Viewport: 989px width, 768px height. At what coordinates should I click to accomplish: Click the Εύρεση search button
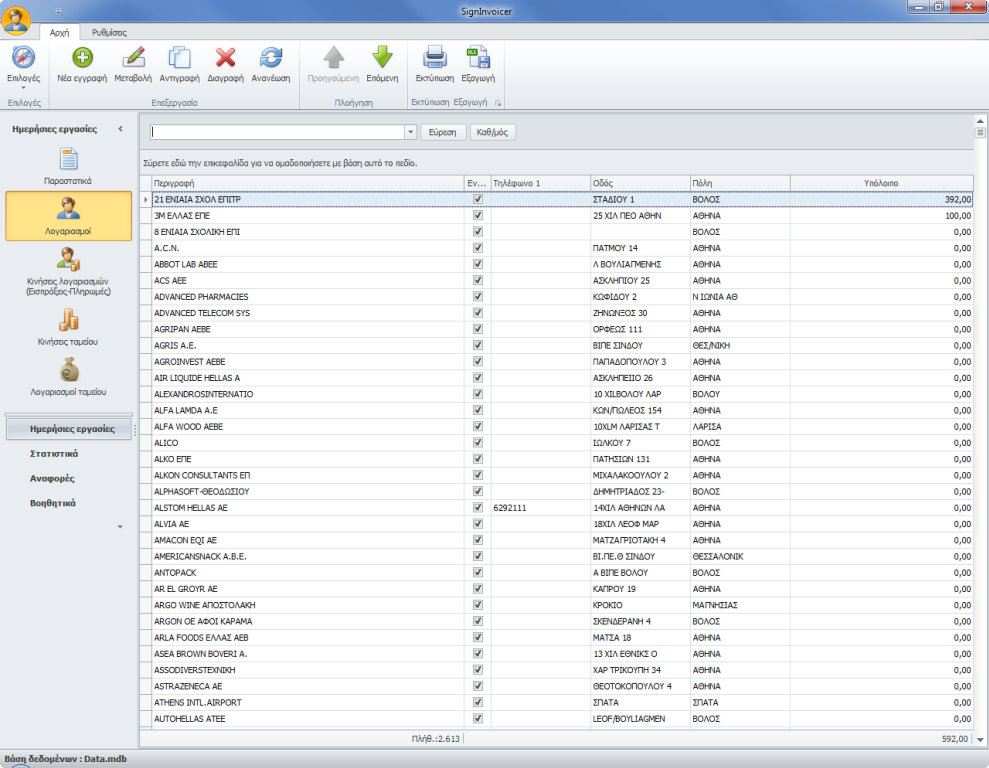(x=443, y=132)
